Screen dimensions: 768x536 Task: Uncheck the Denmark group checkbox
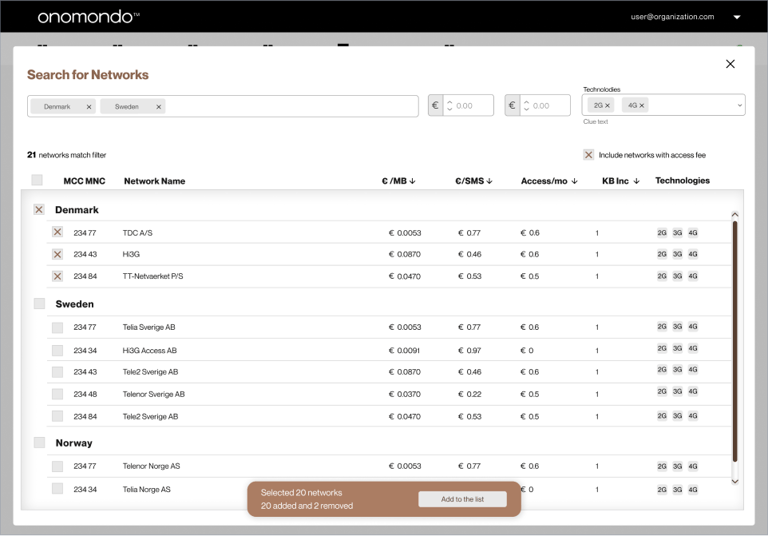click(x=39, y=210)
